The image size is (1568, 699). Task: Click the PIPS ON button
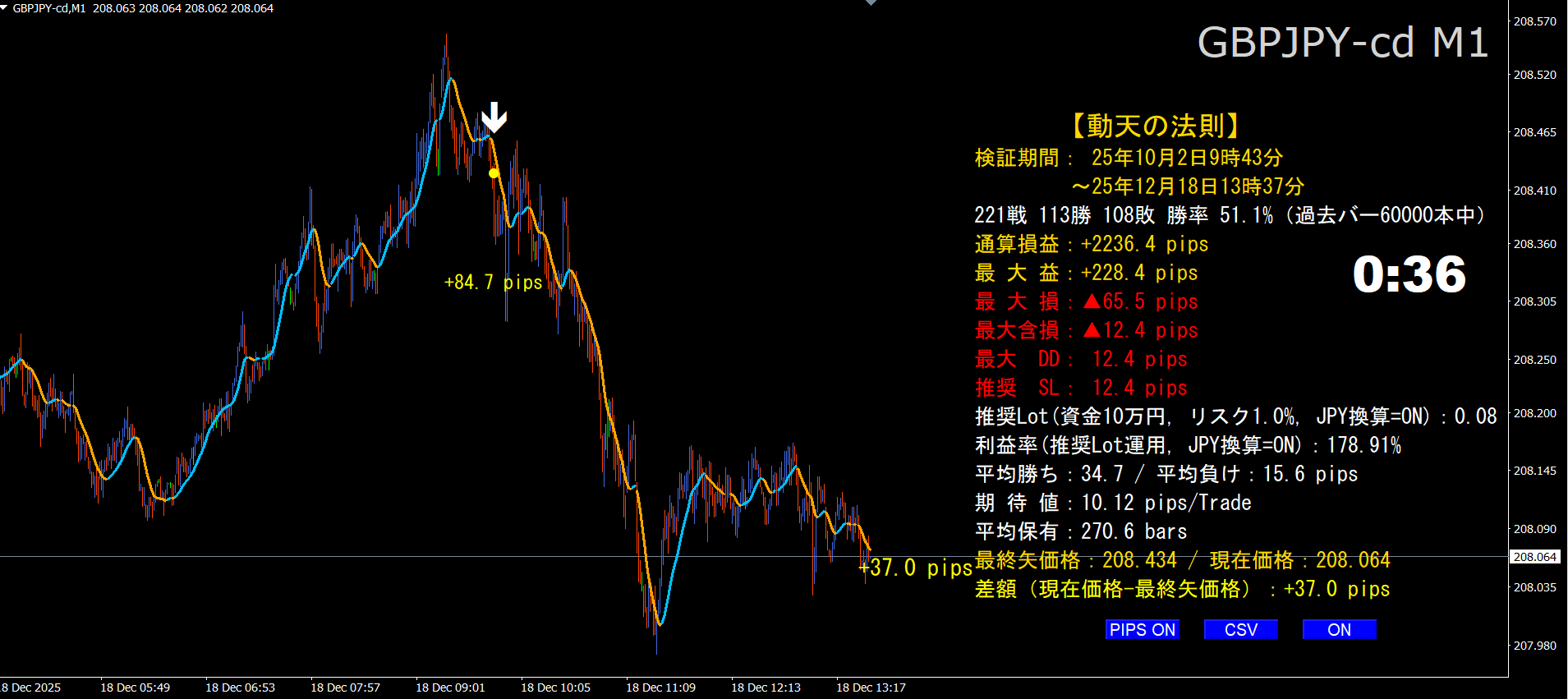pos(1142,629)
